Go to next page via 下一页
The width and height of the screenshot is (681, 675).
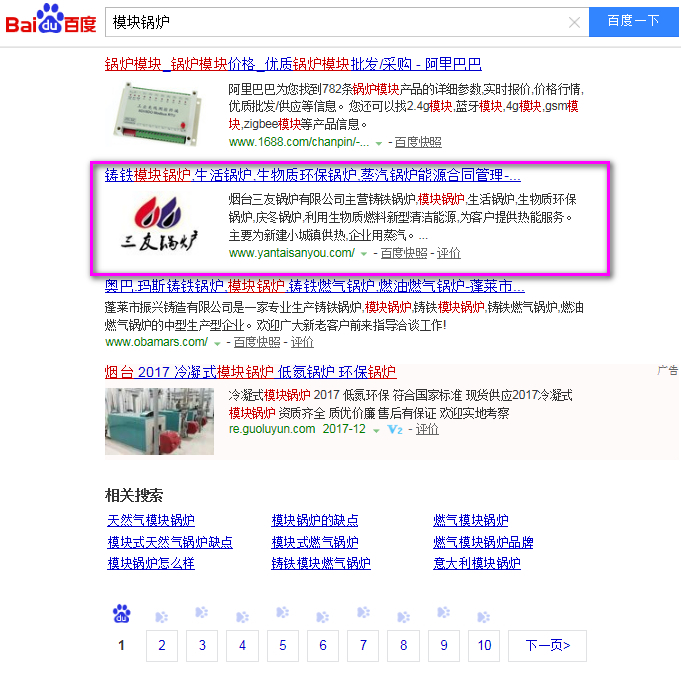[547, 645]
